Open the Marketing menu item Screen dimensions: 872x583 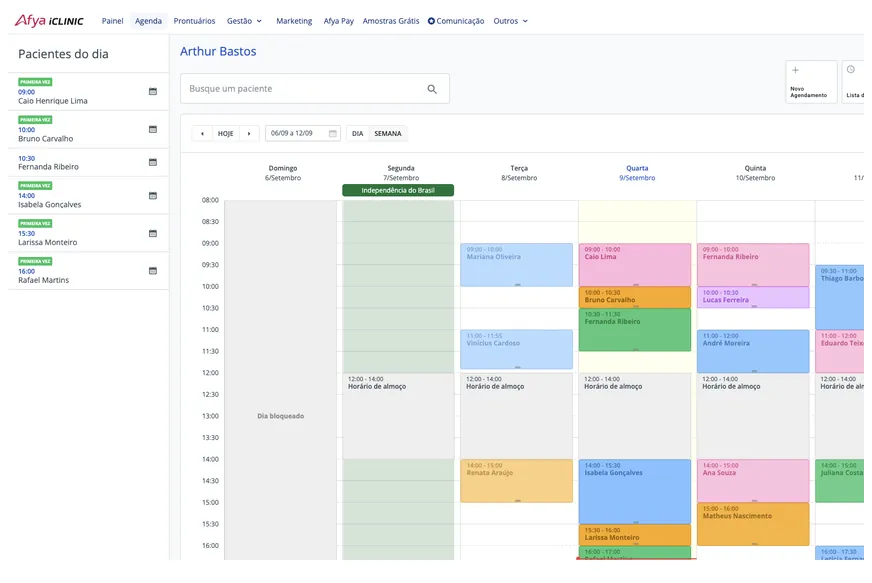point(294,21)
